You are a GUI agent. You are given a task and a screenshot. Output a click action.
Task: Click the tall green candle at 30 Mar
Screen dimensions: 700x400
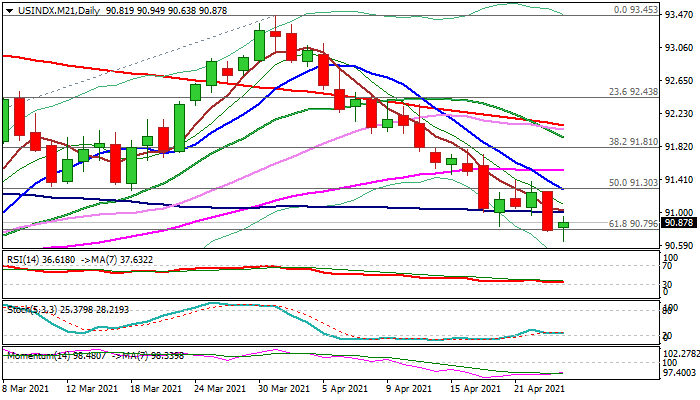tap(260, 45)
